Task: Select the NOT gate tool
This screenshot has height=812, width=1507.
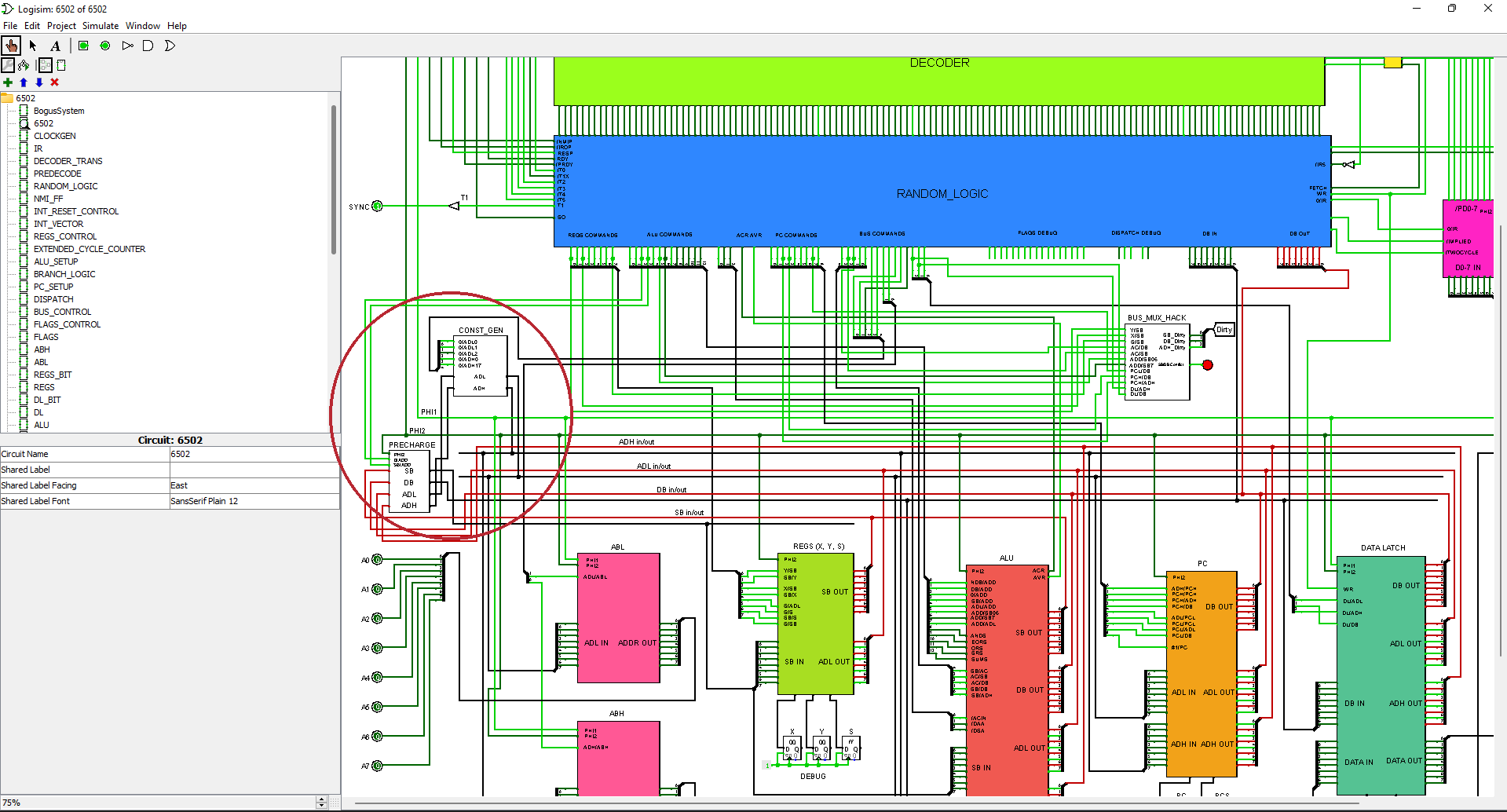Action: coord(127,46)
